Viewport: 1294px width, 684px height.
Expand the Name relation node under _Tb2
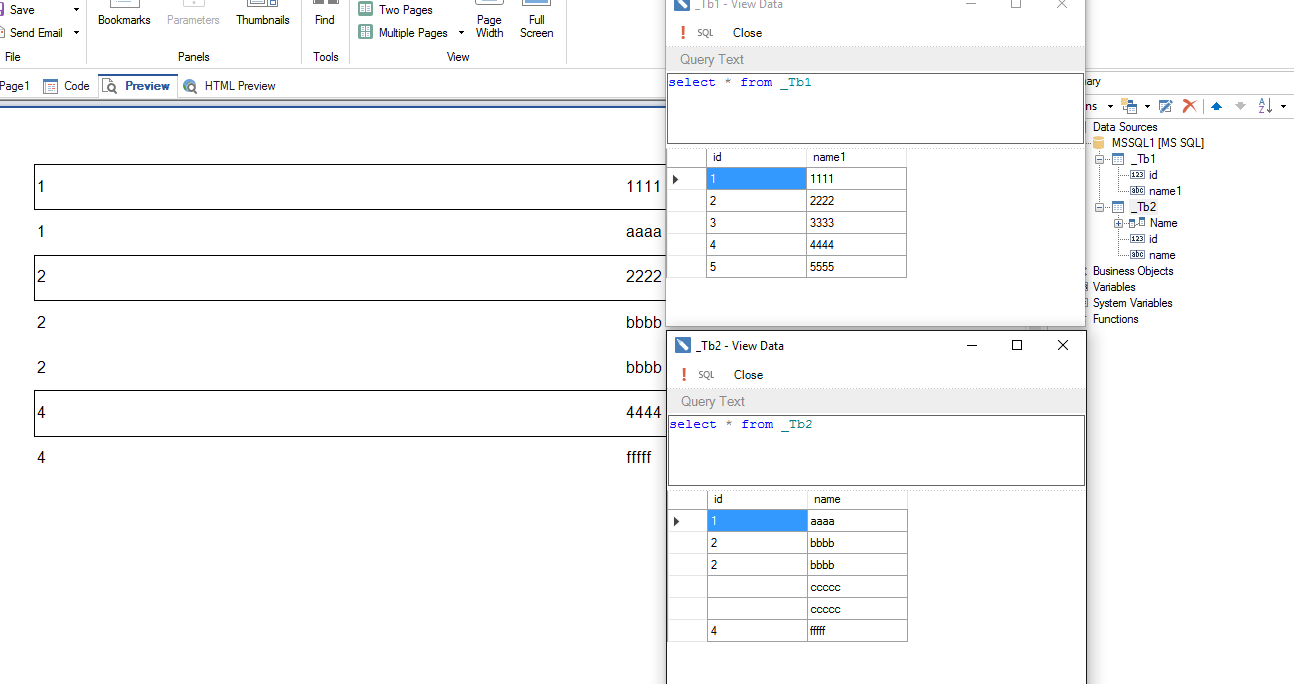pos(1119,223)
